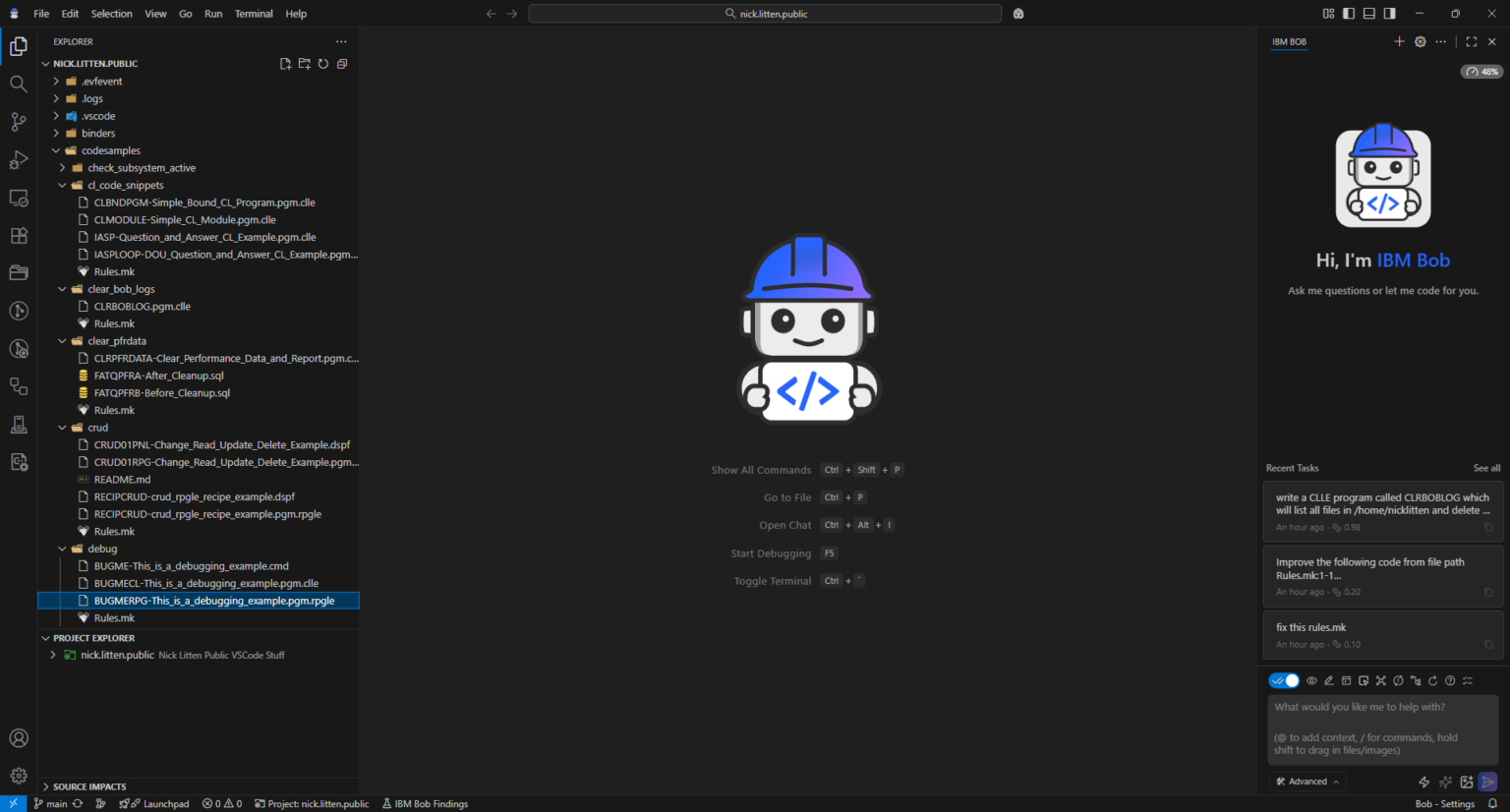Open the File menu
The height and width of the screenshot is (812, 1510).
41,14
